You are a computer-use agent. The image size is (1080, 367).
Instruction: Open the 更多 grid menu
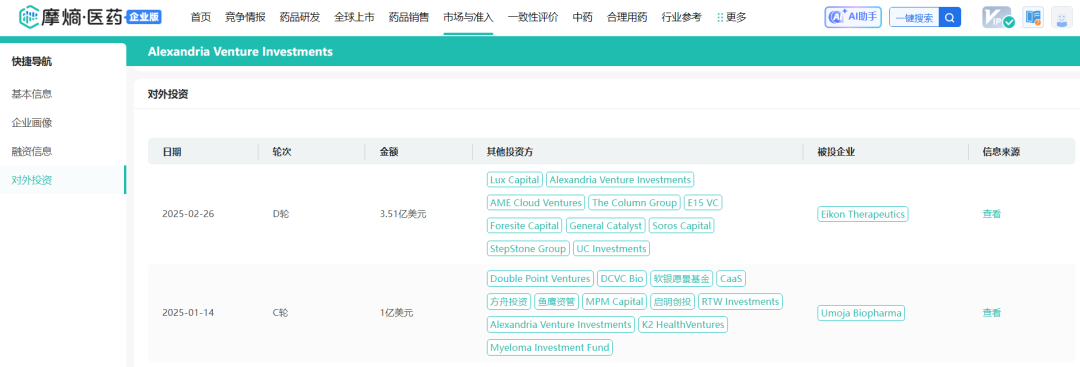pos(731,17)
